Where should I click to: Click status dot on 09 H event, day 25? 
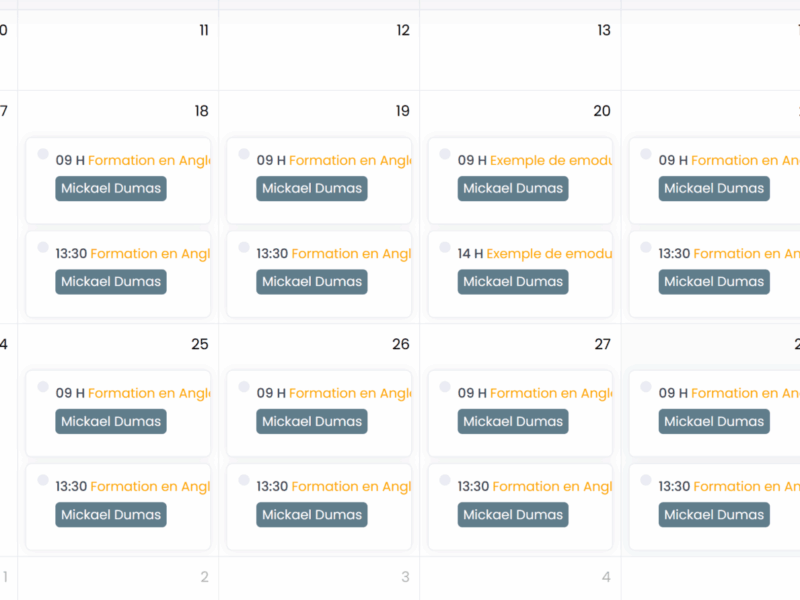point(43,387)
